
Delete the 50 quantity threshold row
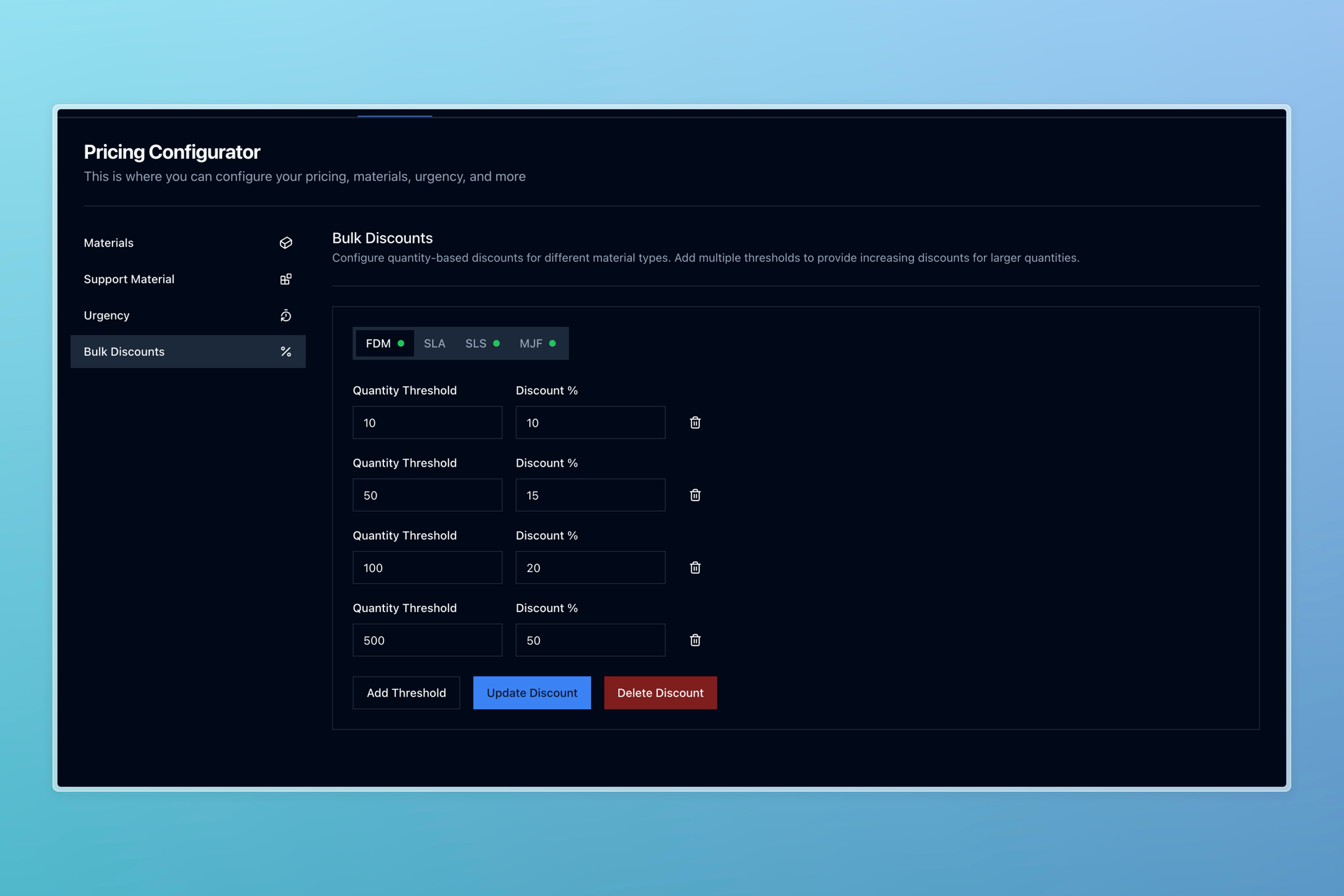pos(695,495)
